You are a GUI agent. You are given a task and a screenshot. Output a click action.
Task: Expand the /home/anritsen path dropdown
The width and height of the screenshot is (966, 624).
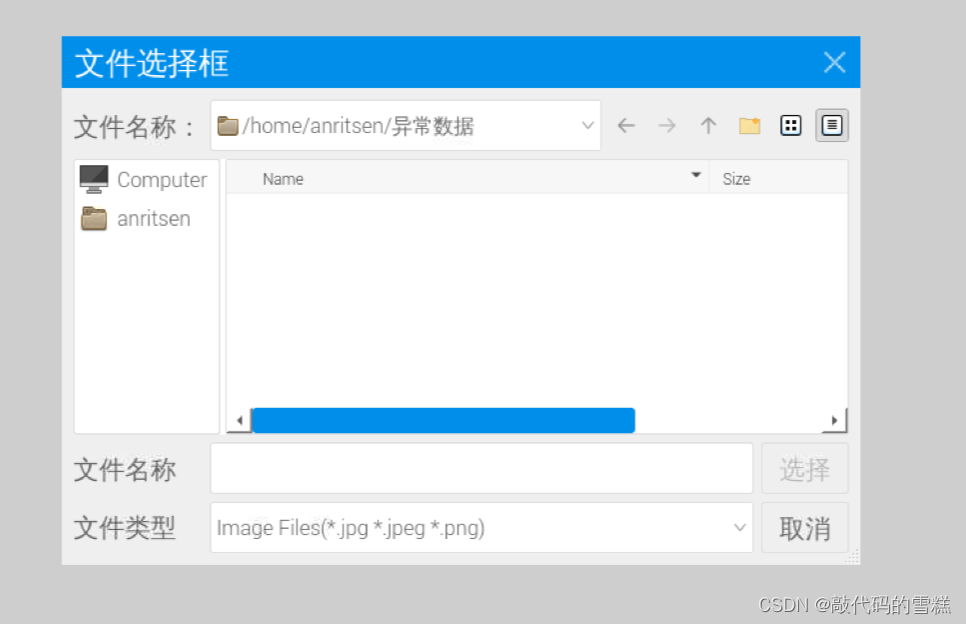coord(588,126)
